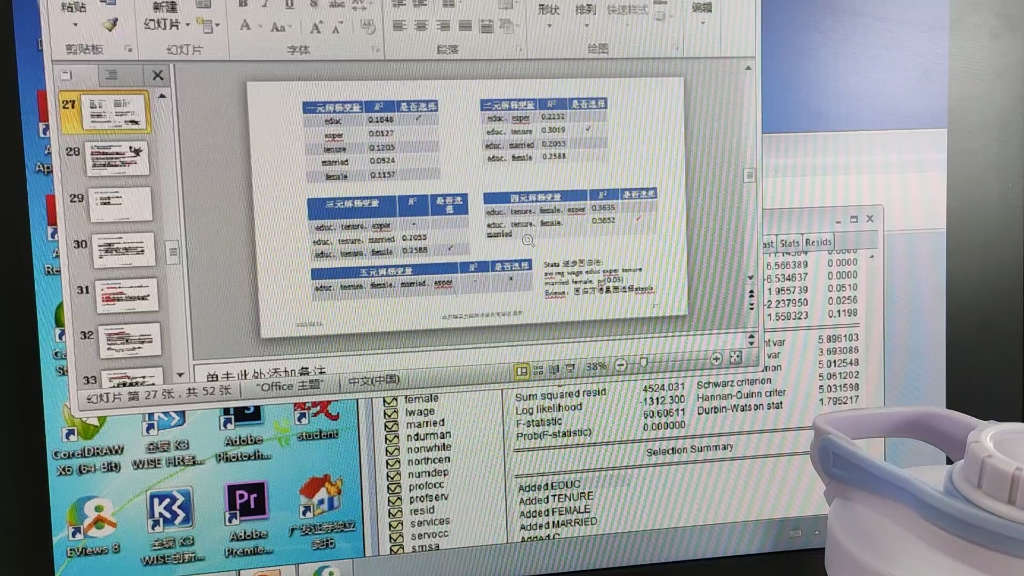
Task: Open the Paste dropdown arrow
Action: click(x=75, y=25)
